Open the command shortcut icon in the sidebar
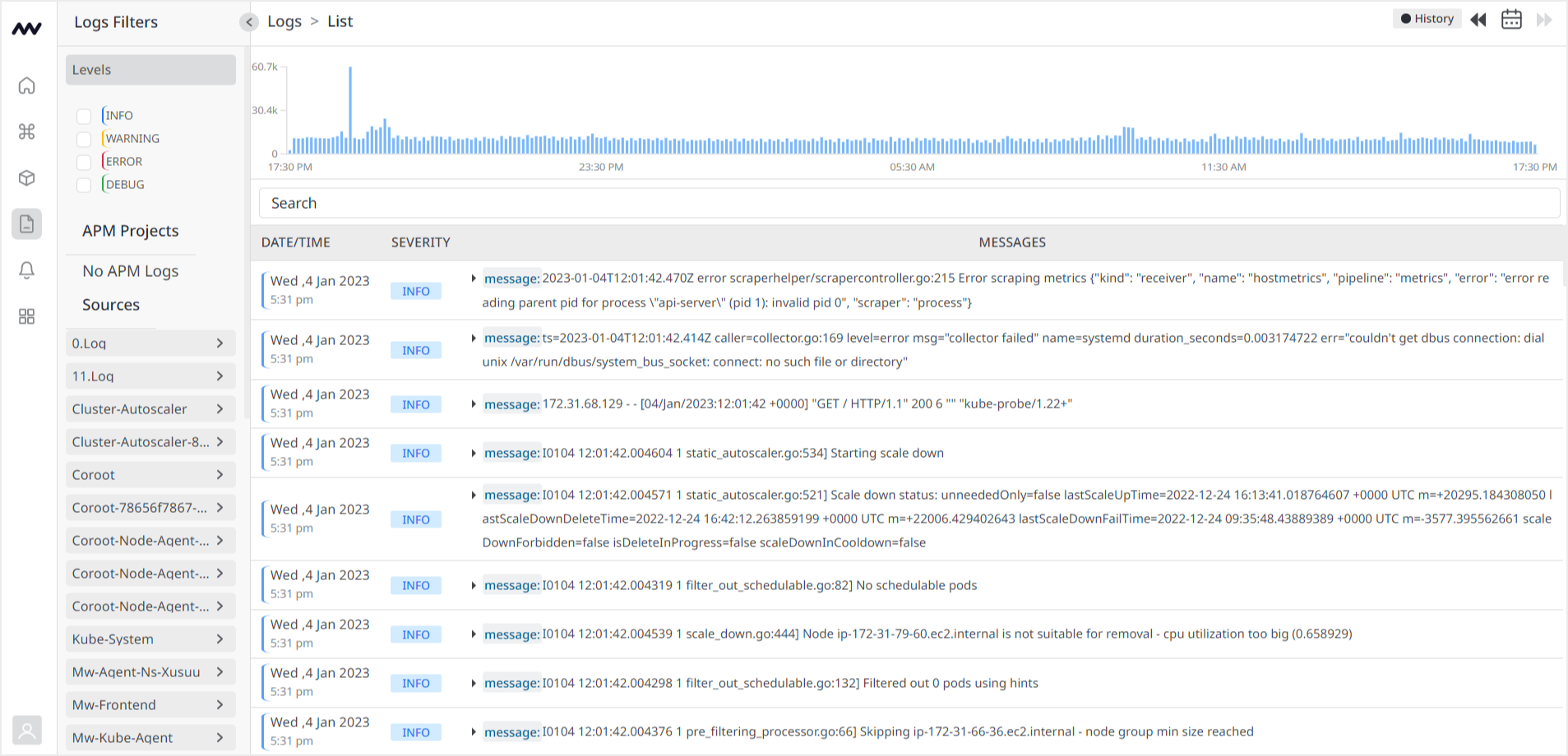 26,131
